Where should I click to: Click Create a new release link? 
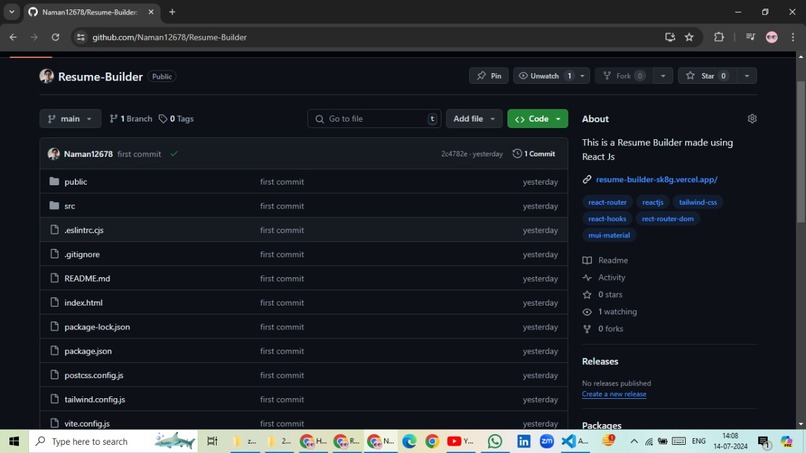pos(614,394)
